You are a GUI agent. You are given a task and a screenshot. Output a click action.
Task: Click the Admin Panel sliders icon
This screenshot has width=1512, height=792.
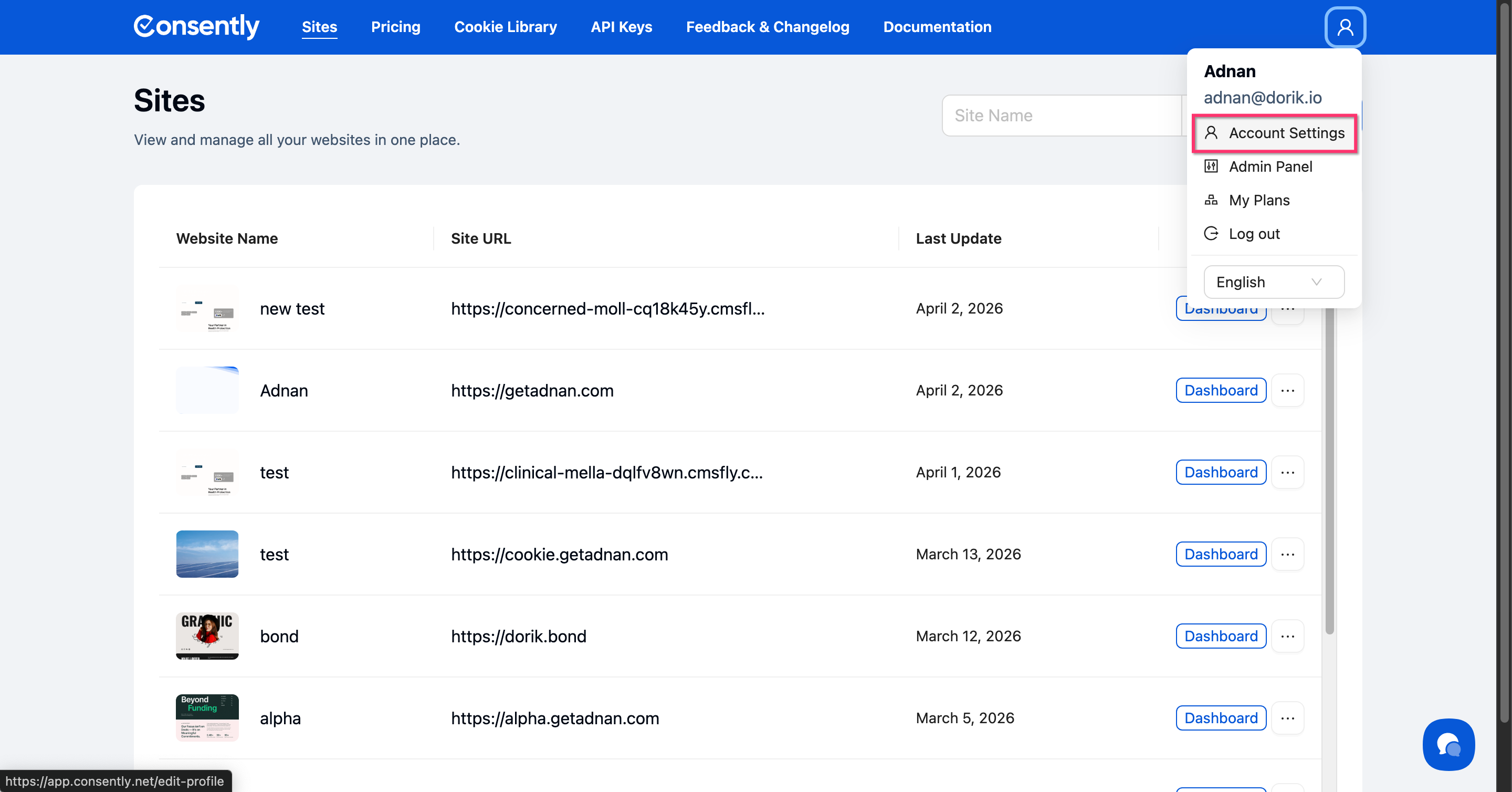1211,166
